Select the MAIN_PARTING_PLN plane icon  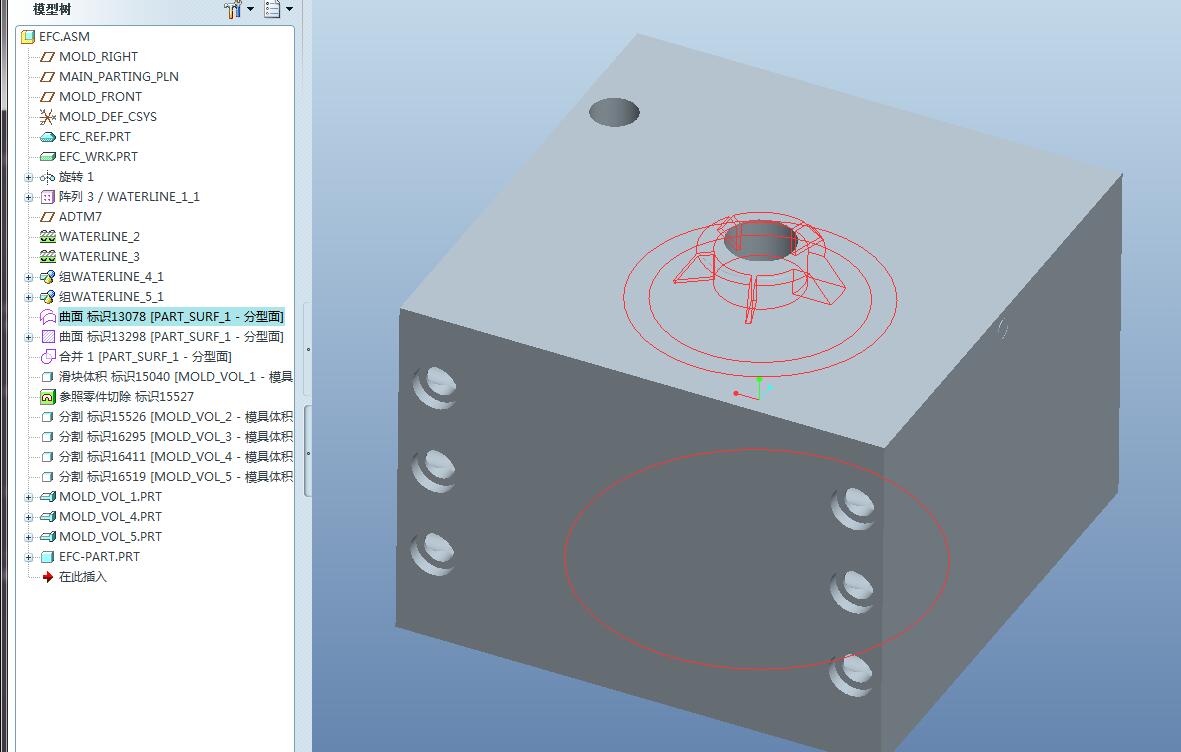click(x=47, y=77)
